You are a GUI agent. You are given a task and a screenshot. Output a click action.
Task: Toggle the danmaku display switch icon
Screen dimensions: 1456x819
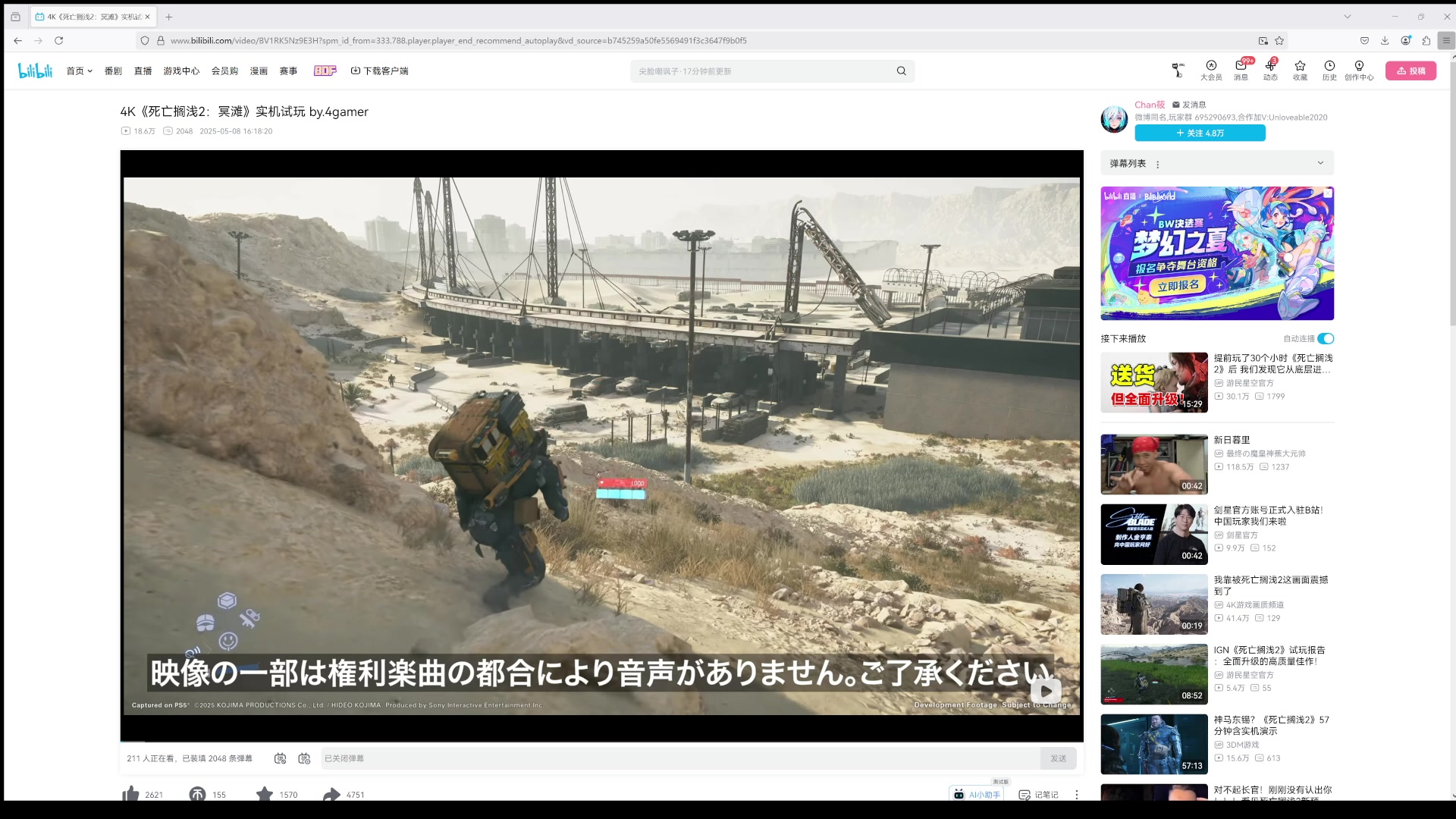point(281,758)
